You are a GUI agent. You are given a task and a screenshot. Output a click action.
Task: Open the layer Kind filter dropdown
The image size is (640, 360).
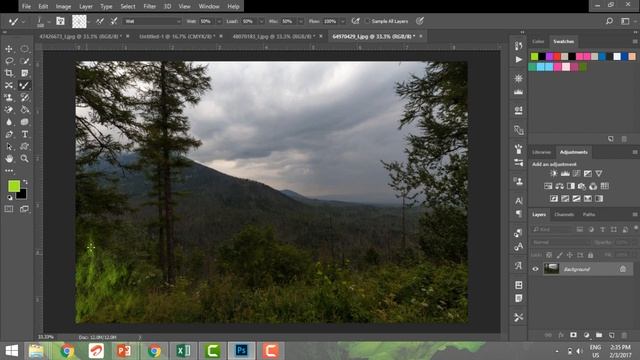click(552, 230)
